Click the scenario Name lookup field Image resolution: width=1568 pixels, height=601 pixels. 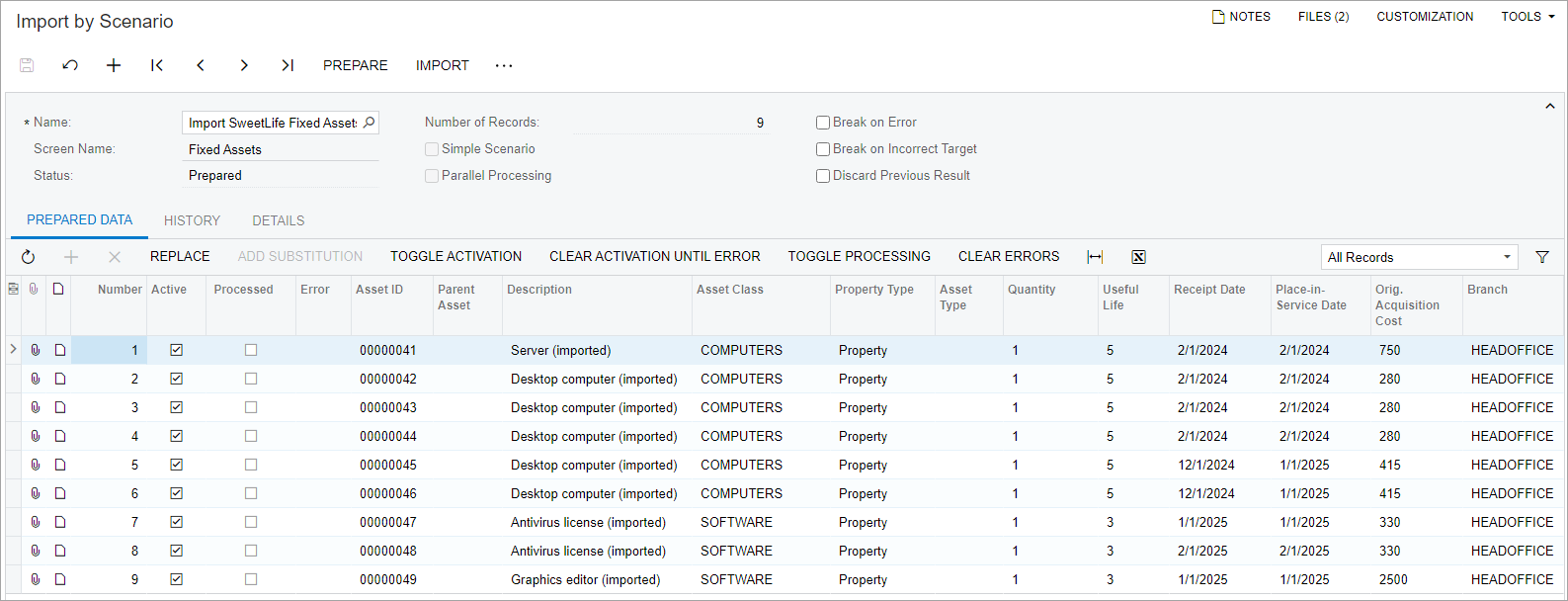pyautogui.click(x=273, y=123)
